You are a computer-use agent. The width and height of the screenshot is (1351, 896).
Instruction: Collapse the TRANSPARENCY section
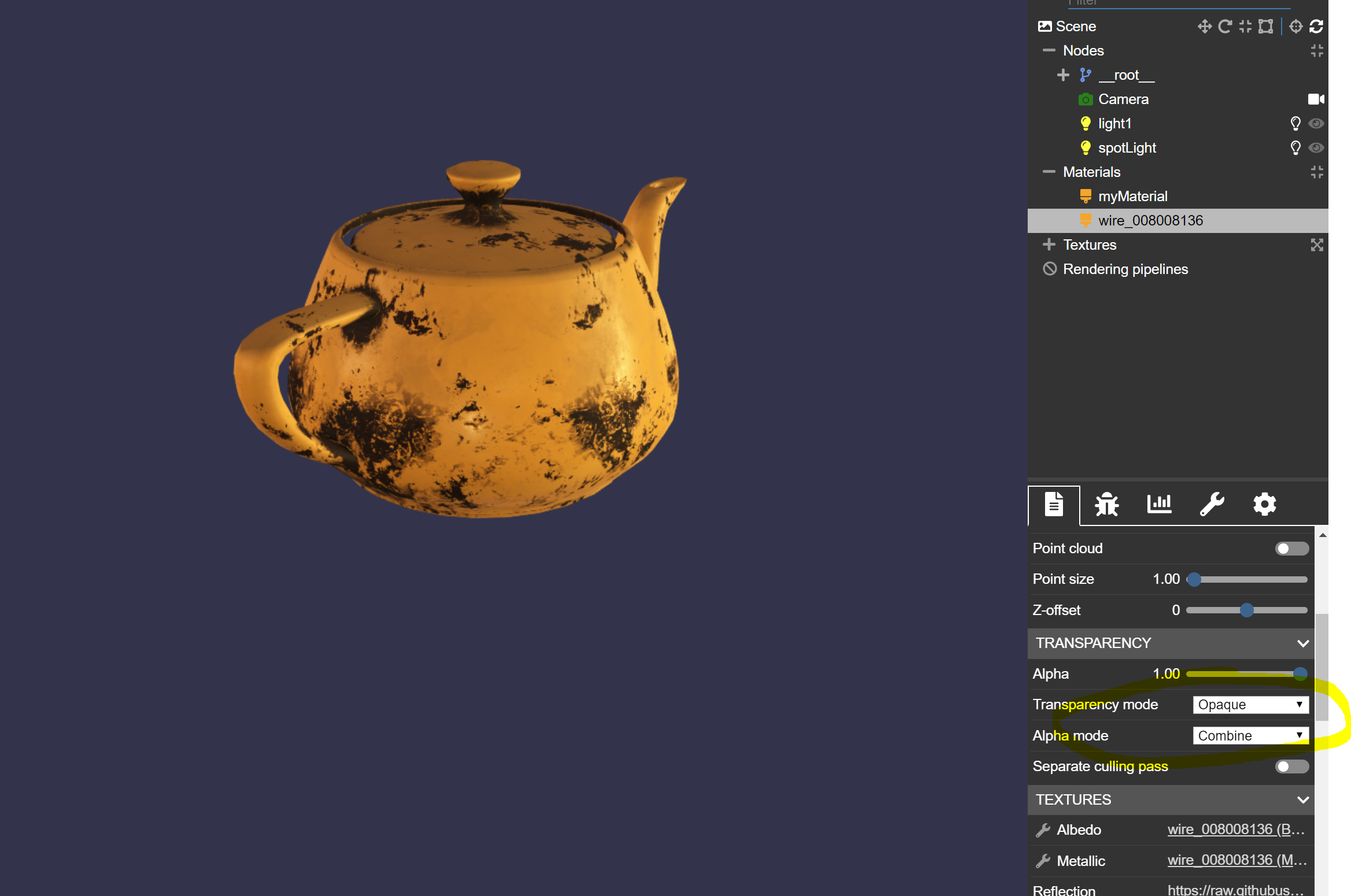[x=1302, y=643]
